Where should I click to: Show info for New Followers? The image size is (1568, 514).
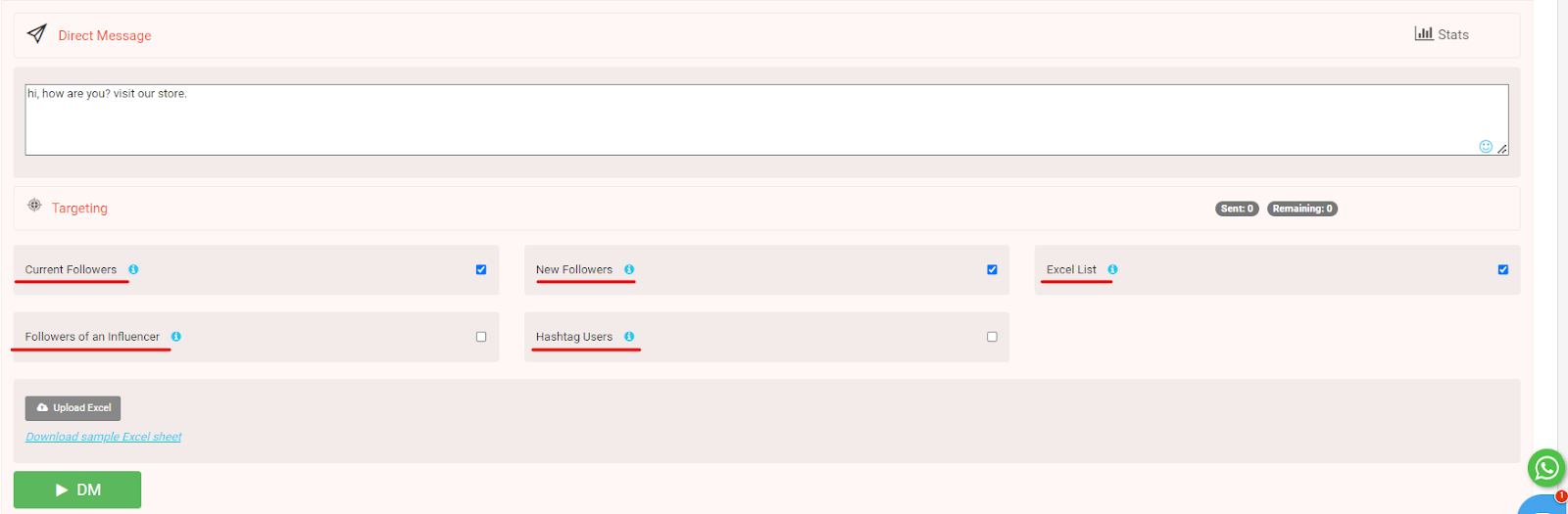point(629,269)
